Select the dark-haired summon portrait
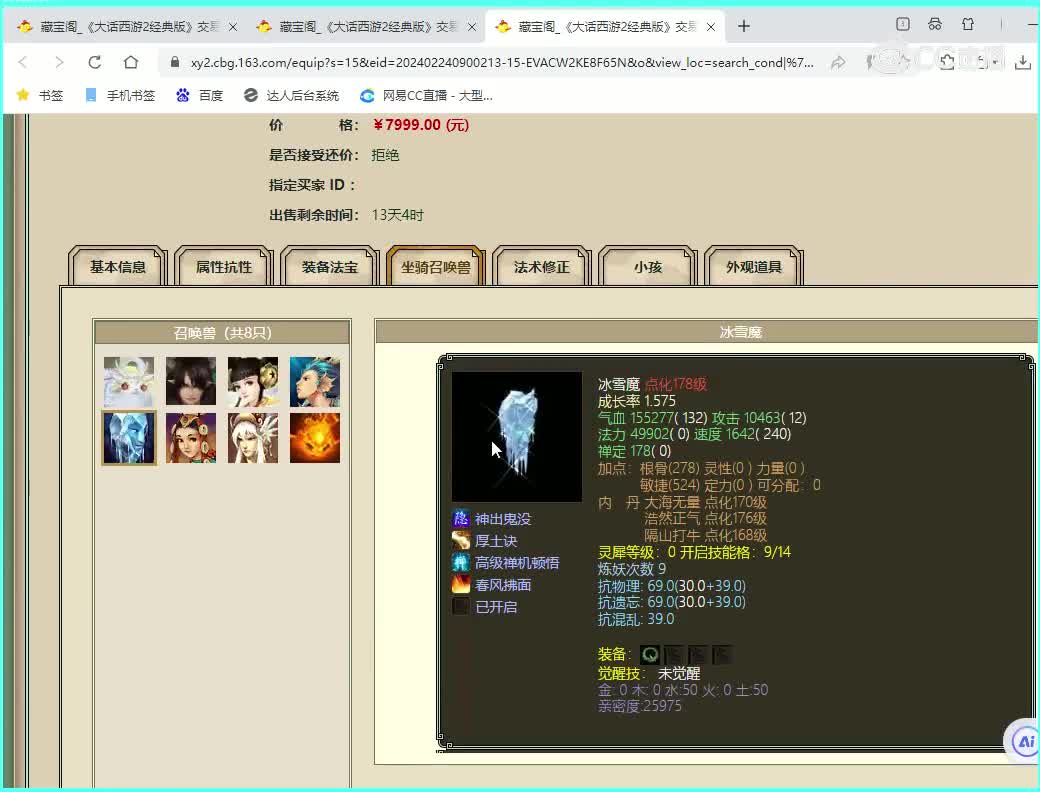Screen dimensions: 1040x792 click(x=191, y=381)
